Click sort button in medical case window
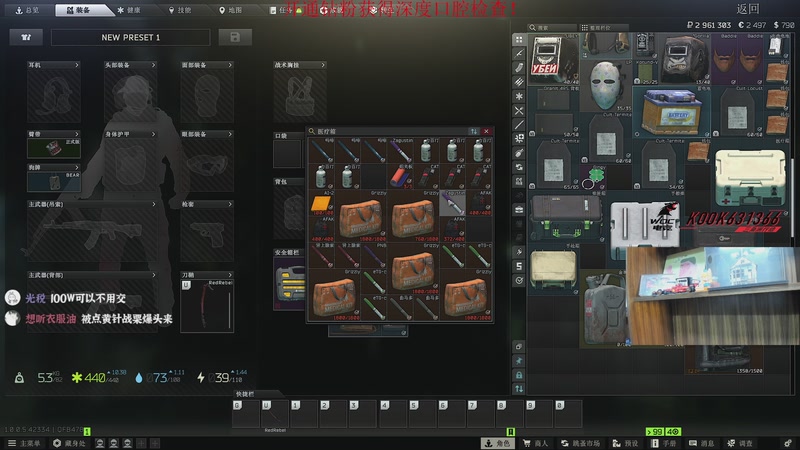The width and height of the screenshot is (800, 450). point(474,132)
